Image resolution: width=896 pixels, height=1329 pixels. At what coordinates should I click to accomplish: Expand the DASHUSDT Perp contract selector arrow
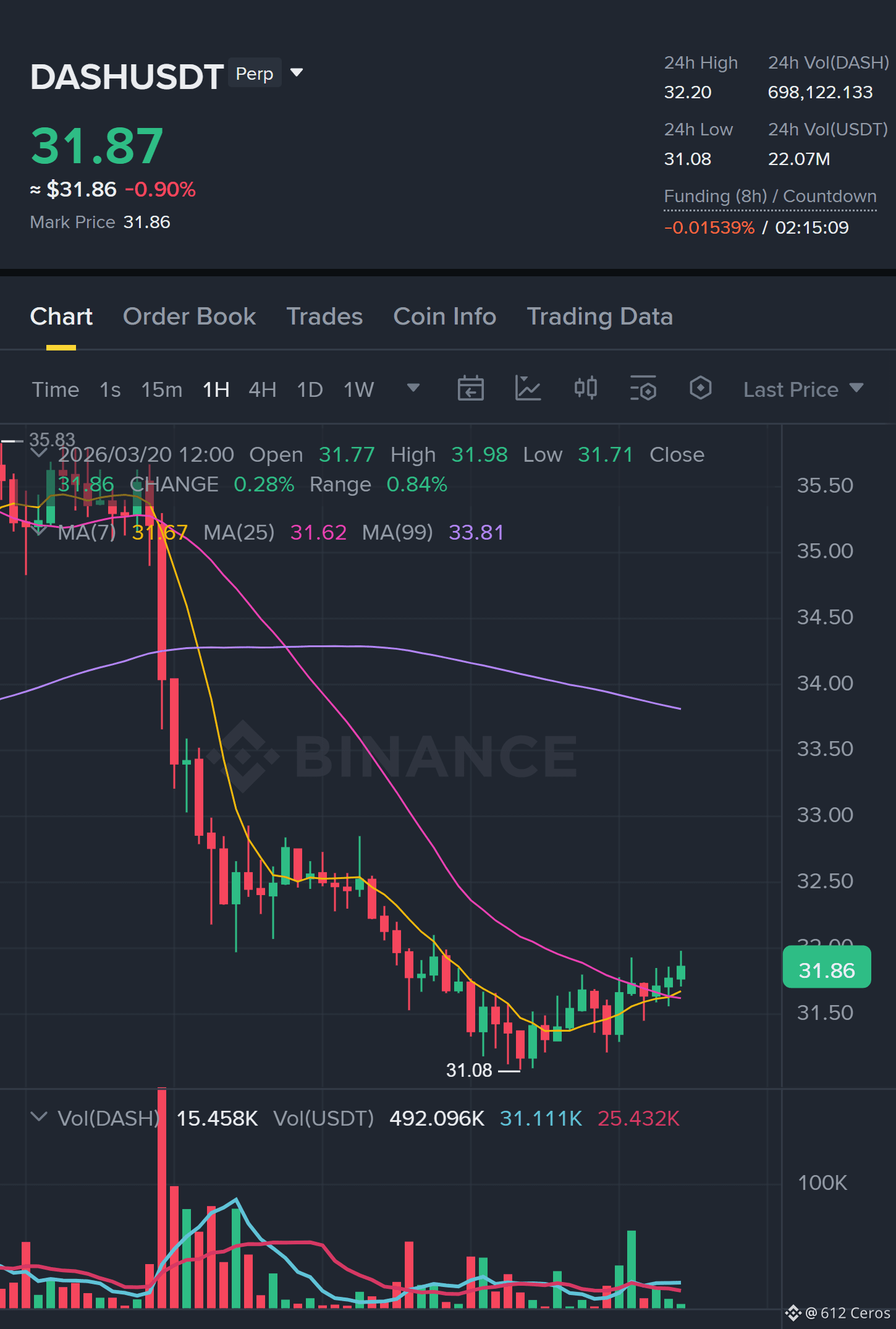click(297, 73)
